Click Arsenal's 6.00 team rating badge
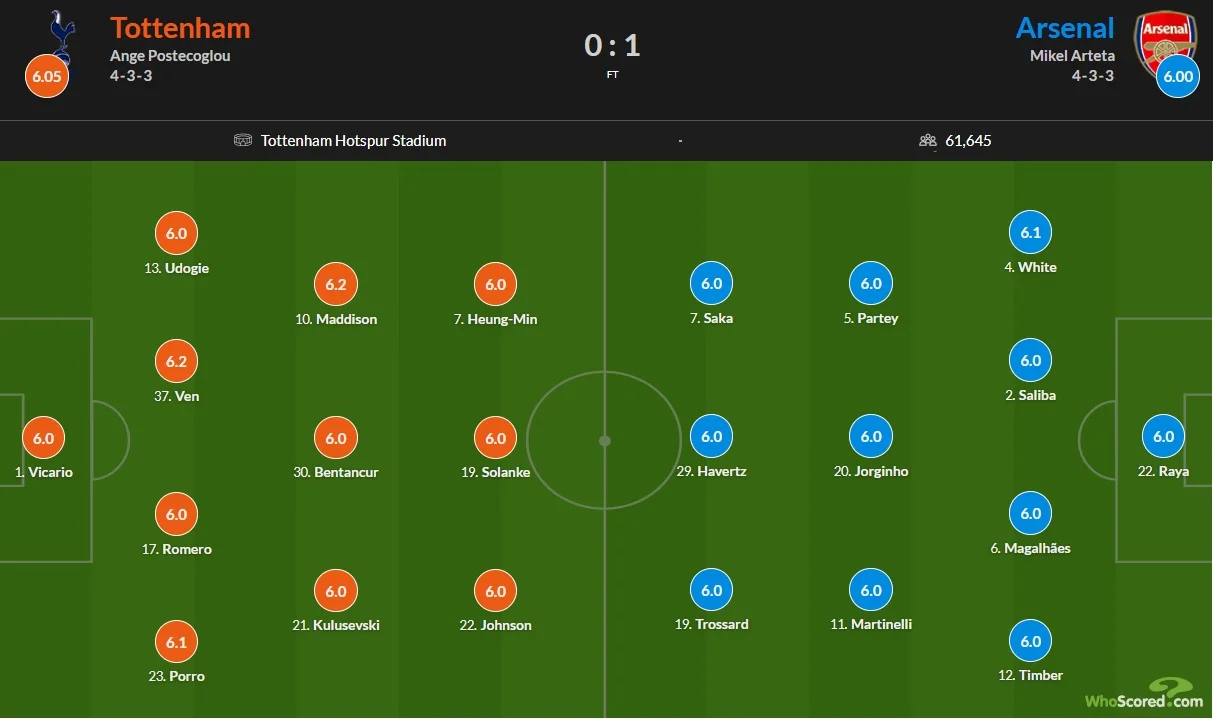The width and height of the screenshot is (1213, 719). [1177, 77]
